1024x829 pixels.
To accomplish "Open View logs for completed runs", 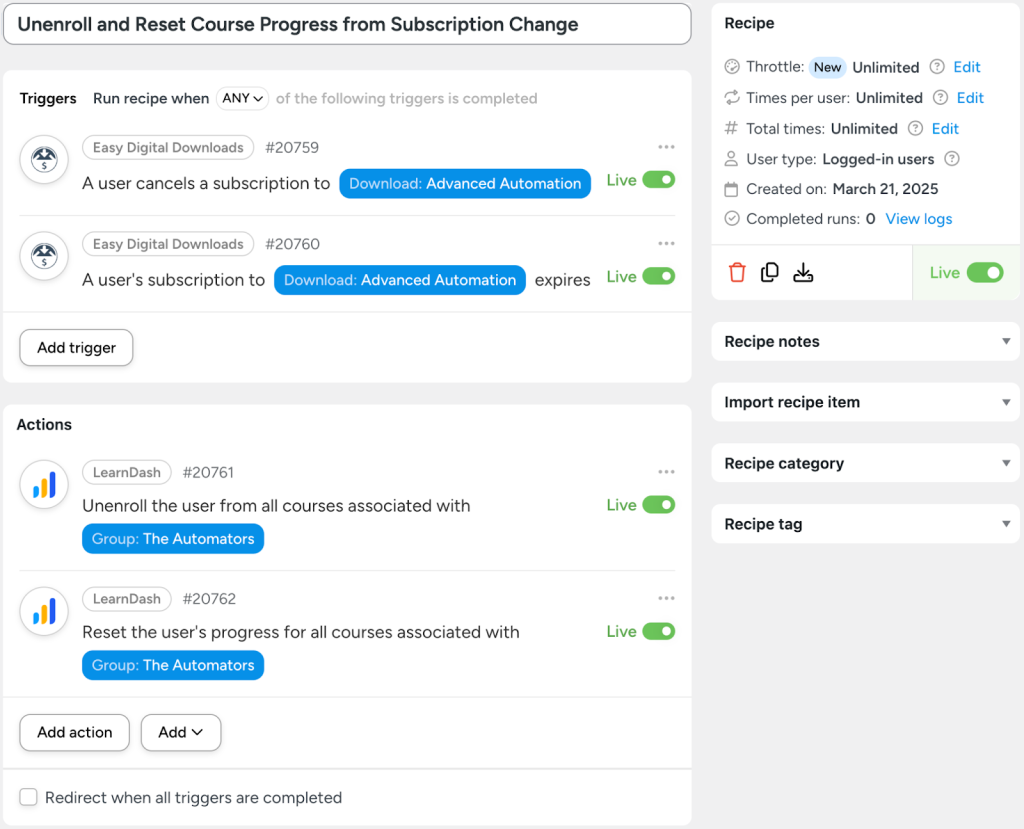I will pyautogui.click(x=918, y=219).
